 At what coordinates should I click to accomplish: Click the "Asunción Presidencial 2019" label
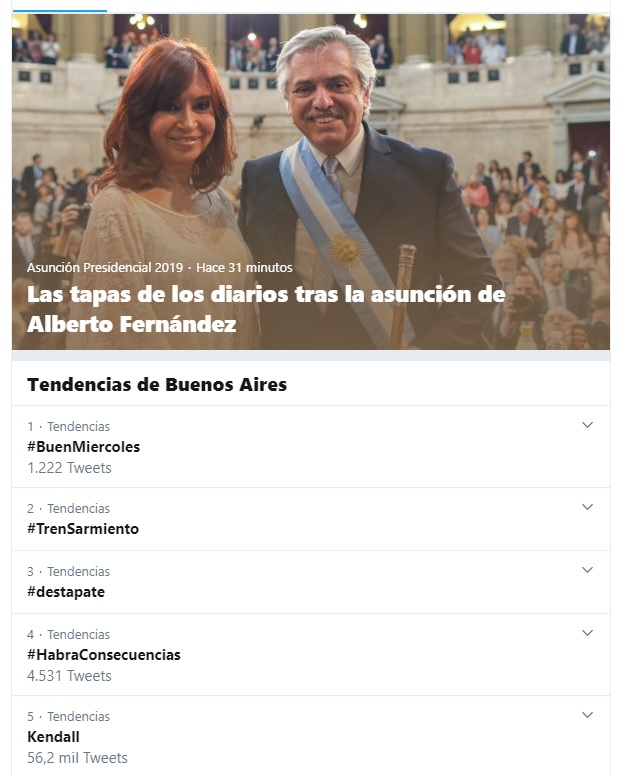[x=107, y=268]
